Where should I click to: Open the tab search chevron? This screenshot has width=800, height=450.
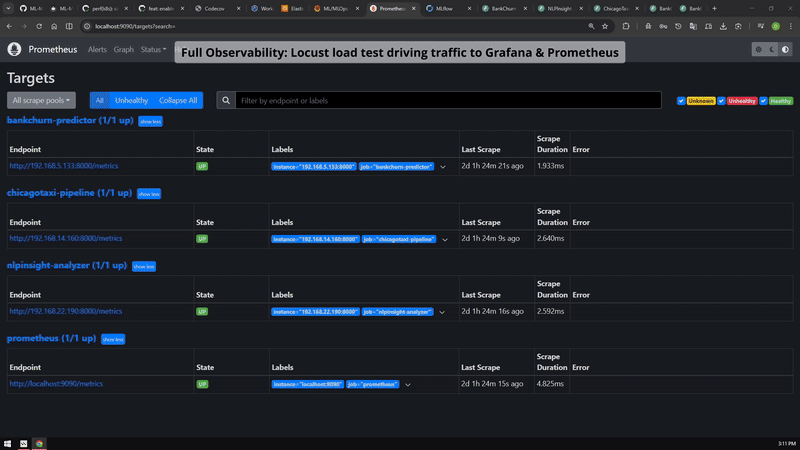(8, 8)
